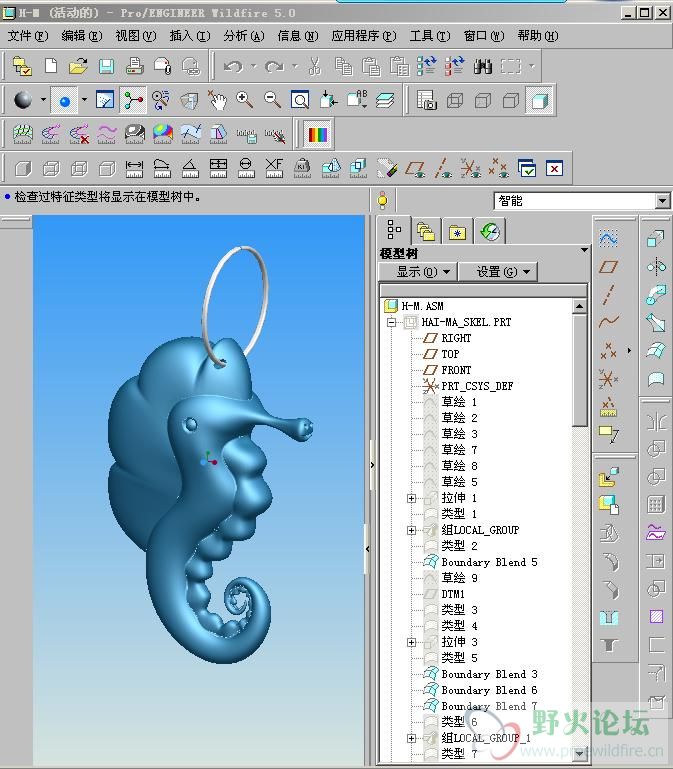Expand the 拉伸 3 feature
This screenshot has width=673, height=769.
pos(412,642)
